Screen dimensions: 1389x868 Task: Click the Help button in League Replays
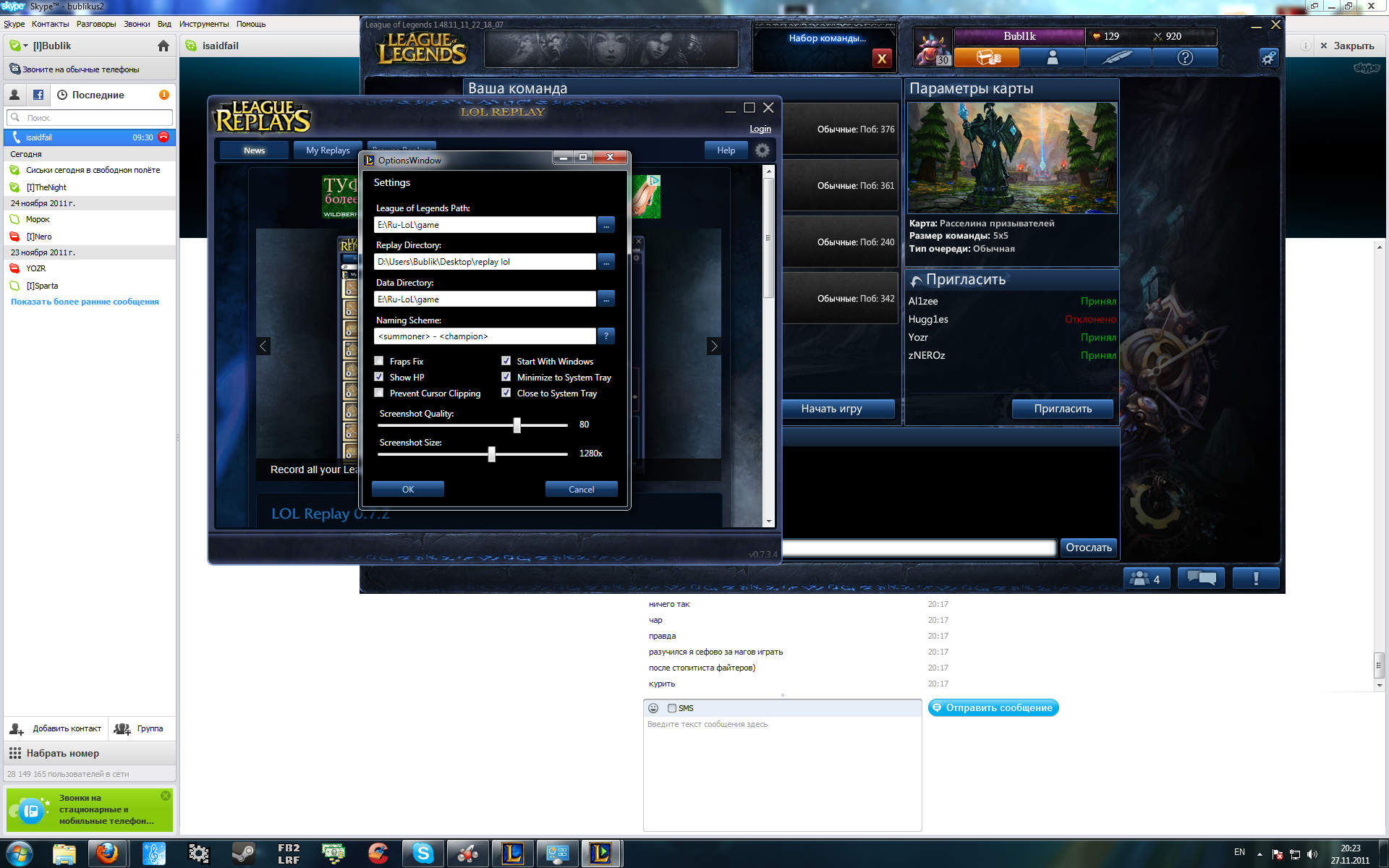(x=726, y=150)
